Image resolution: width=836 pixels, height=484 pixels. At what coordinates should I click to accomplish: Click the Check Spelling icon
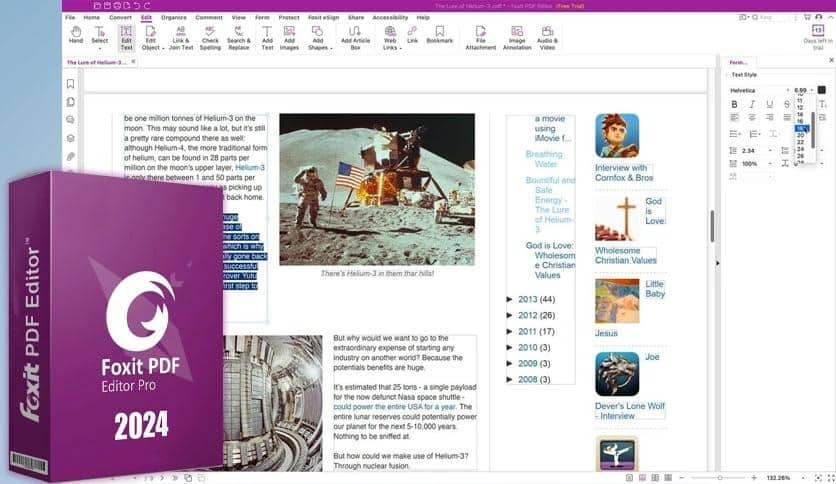210,36
